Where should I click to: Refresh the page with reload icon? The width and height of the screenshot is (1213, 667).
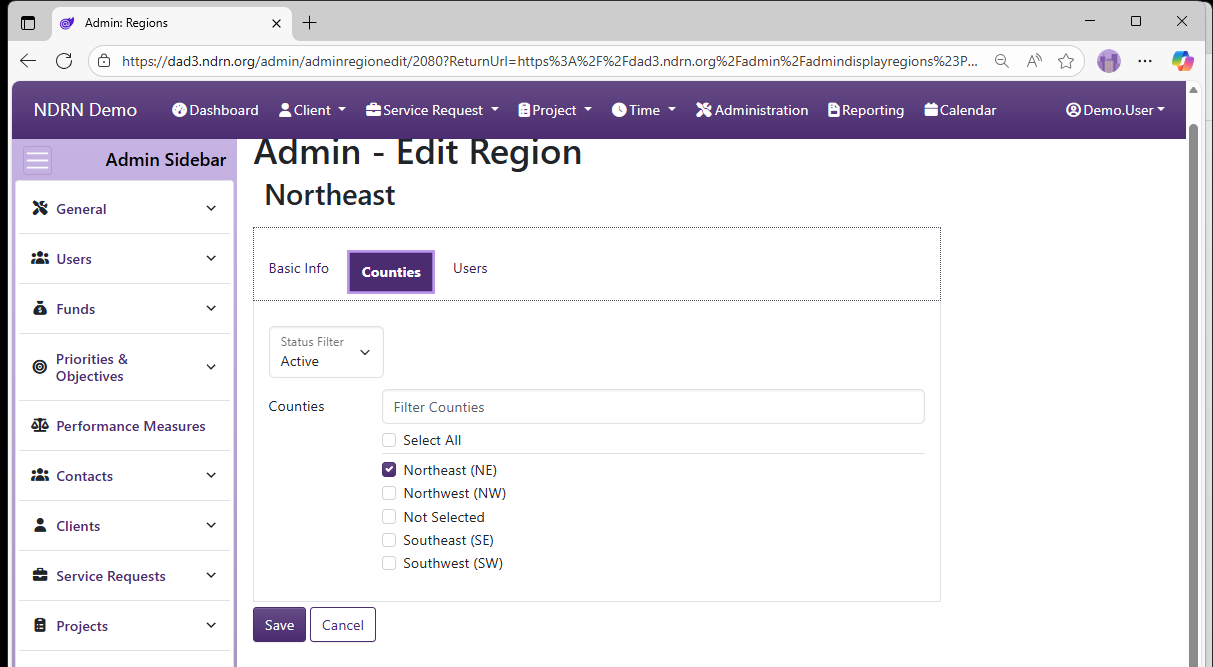pyautogui.click(x=64, y=61)
